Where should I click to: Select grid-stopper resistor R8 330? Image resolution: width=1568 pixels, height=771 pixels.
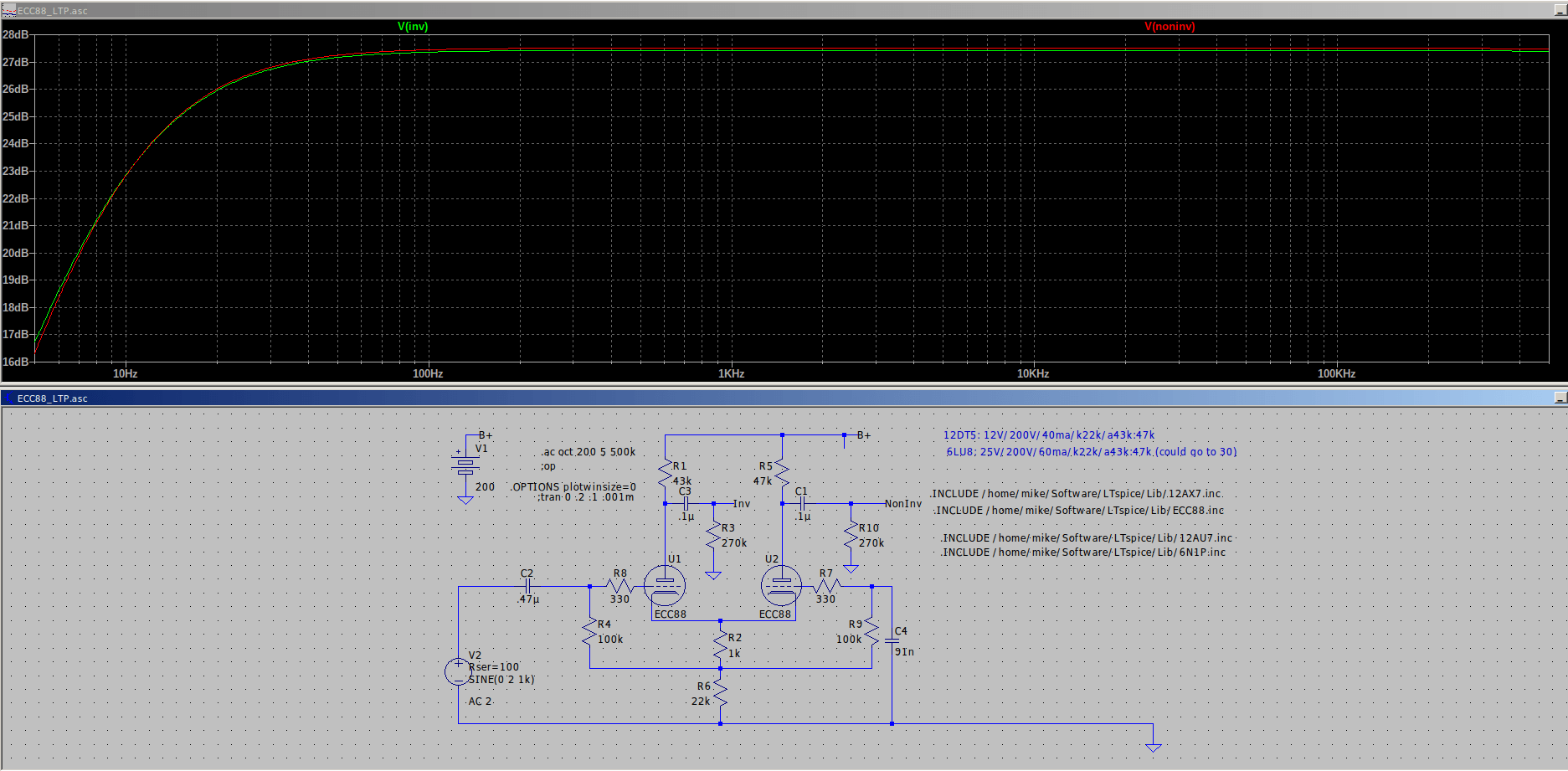(619, 586)
